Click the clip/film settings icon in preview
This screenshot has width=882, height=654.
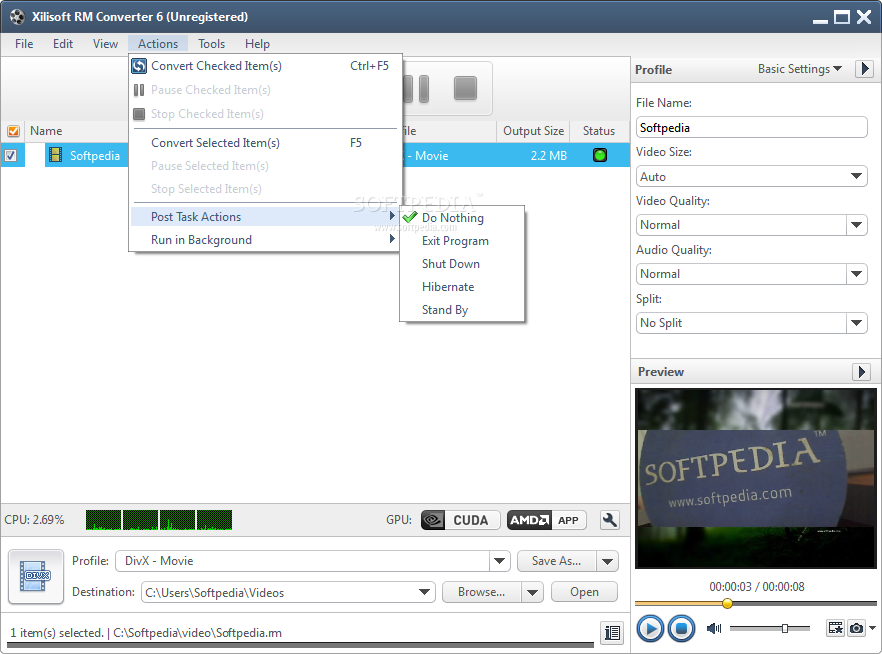(x=835, y=628)
